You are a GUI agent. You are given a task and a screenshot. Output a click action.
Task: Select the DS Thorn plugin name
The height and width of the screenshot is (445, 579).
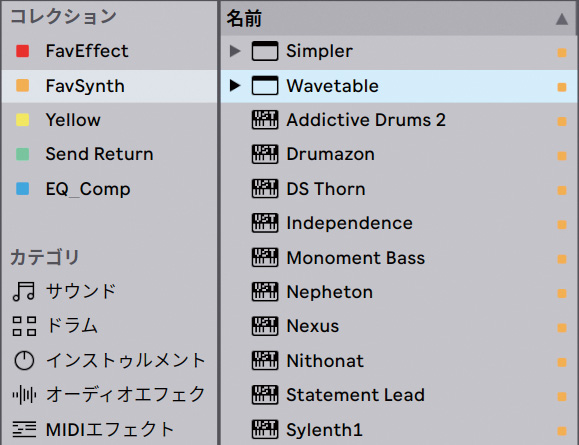[x=326, y=189]
